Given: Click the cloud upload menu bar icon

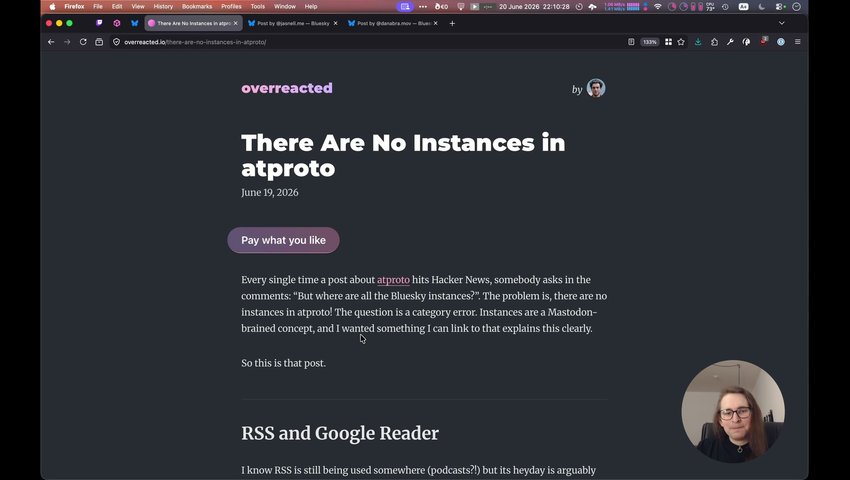Looking at the screenshot, I should pos(593,7).
